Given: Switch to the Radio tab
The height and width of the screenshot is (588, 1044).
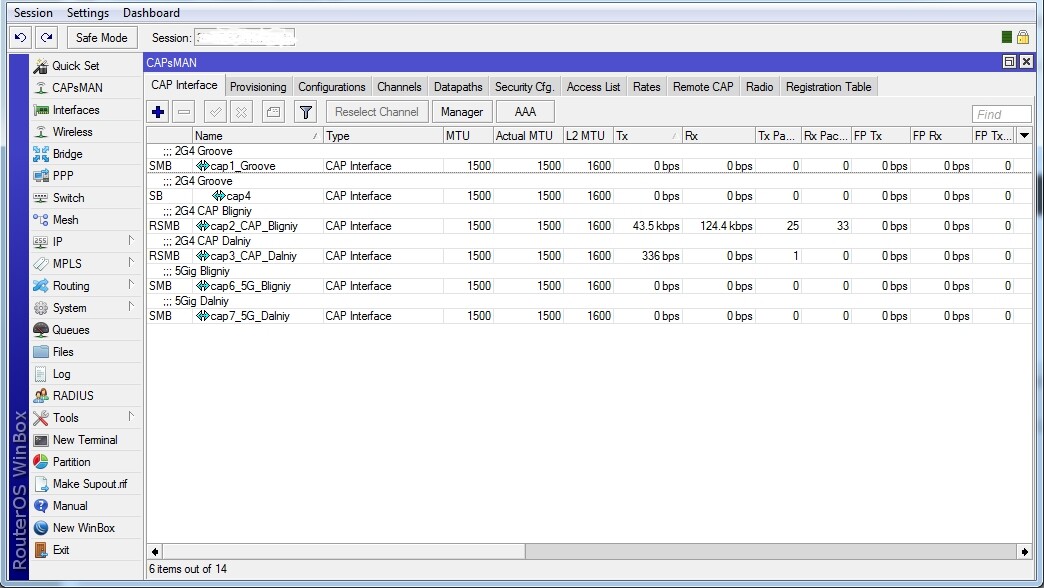Looking at the screenshot, I should click(x=760, y=87).
